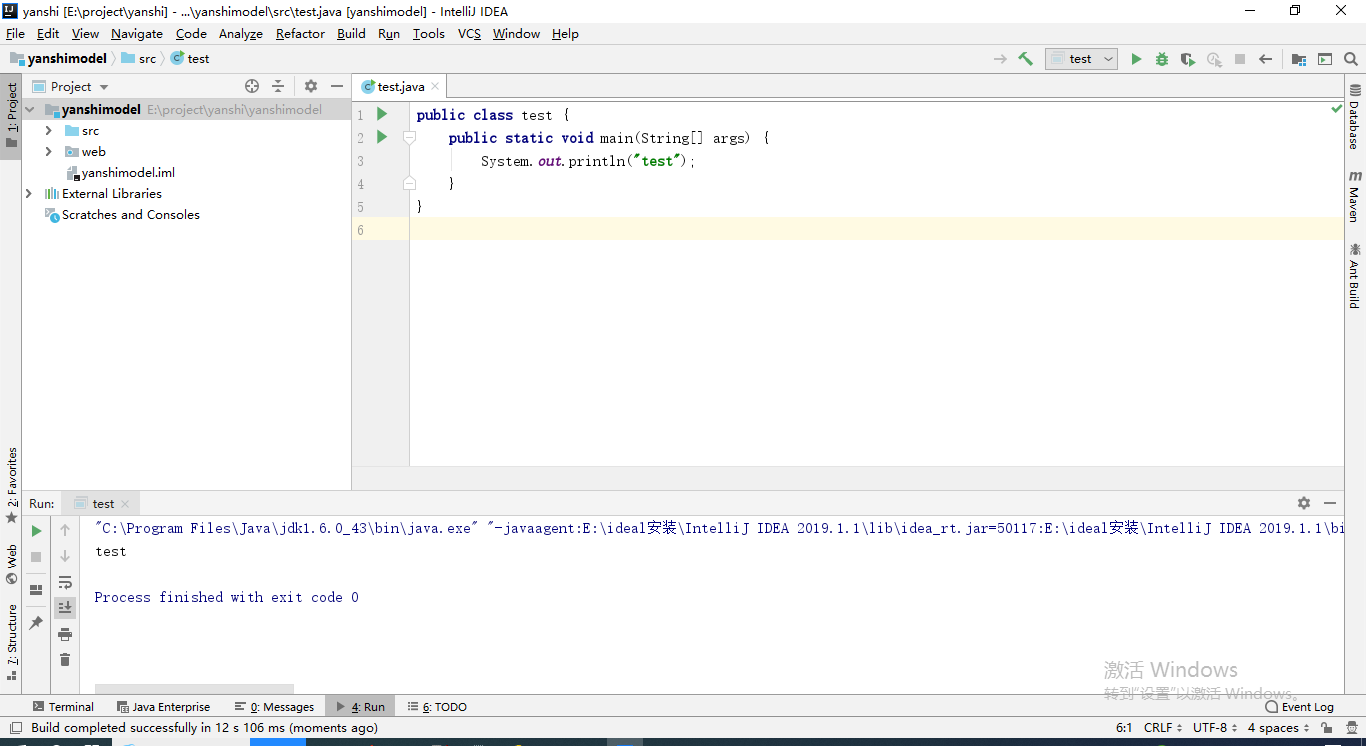The width and height of the screenshot is (1366, 746).
Task: Clear all console output with the trash icon
Action: click(x=65, y=659)
